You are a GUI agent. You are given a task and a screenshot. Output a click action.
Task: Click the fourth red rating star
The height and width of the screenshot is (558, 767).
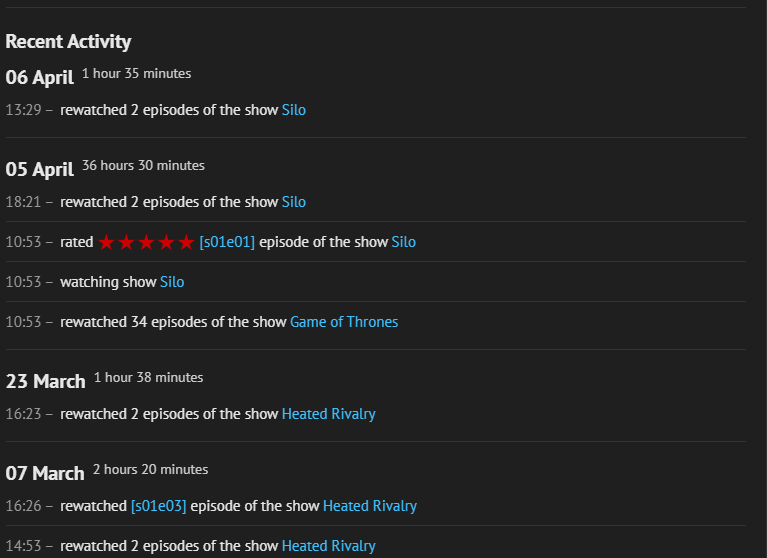pos(167,242)
